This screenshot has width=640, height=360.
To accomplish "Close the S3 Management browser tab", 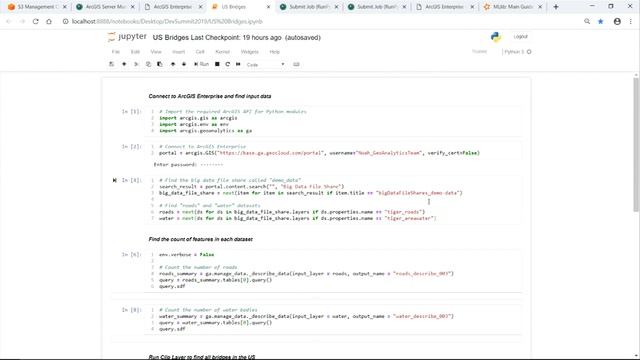I will click(x=64, y=7).
